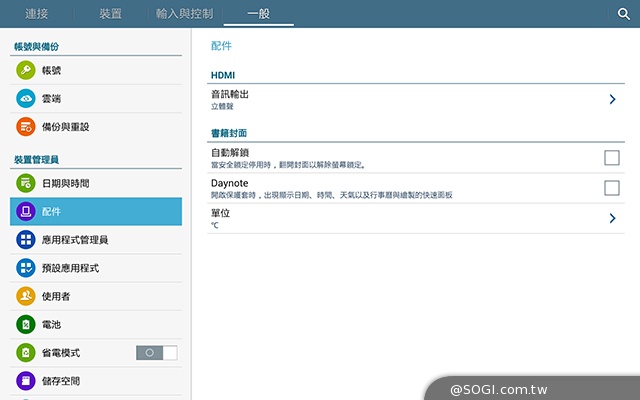Enable the 自動解鎖 checkbox
The height and width of the screenshot is (400, 640).
coord(611,158)
